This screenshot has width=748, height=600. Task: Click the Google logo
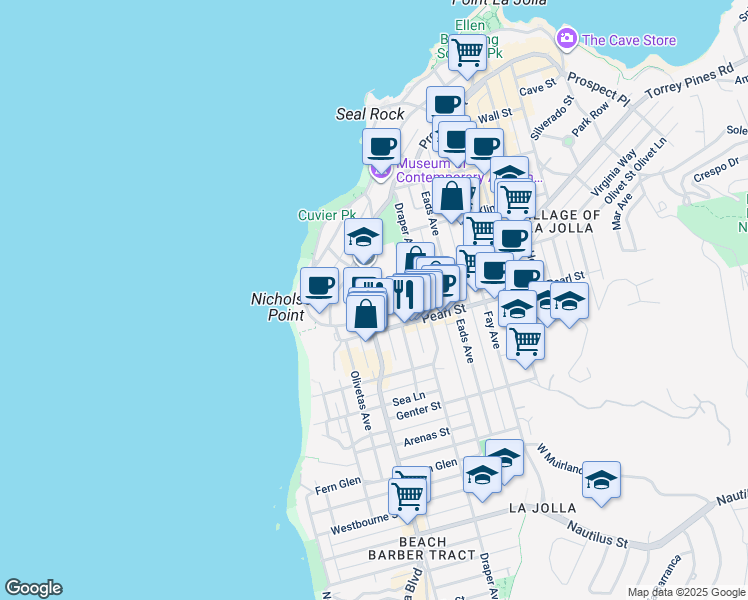[x=33, y=588]
